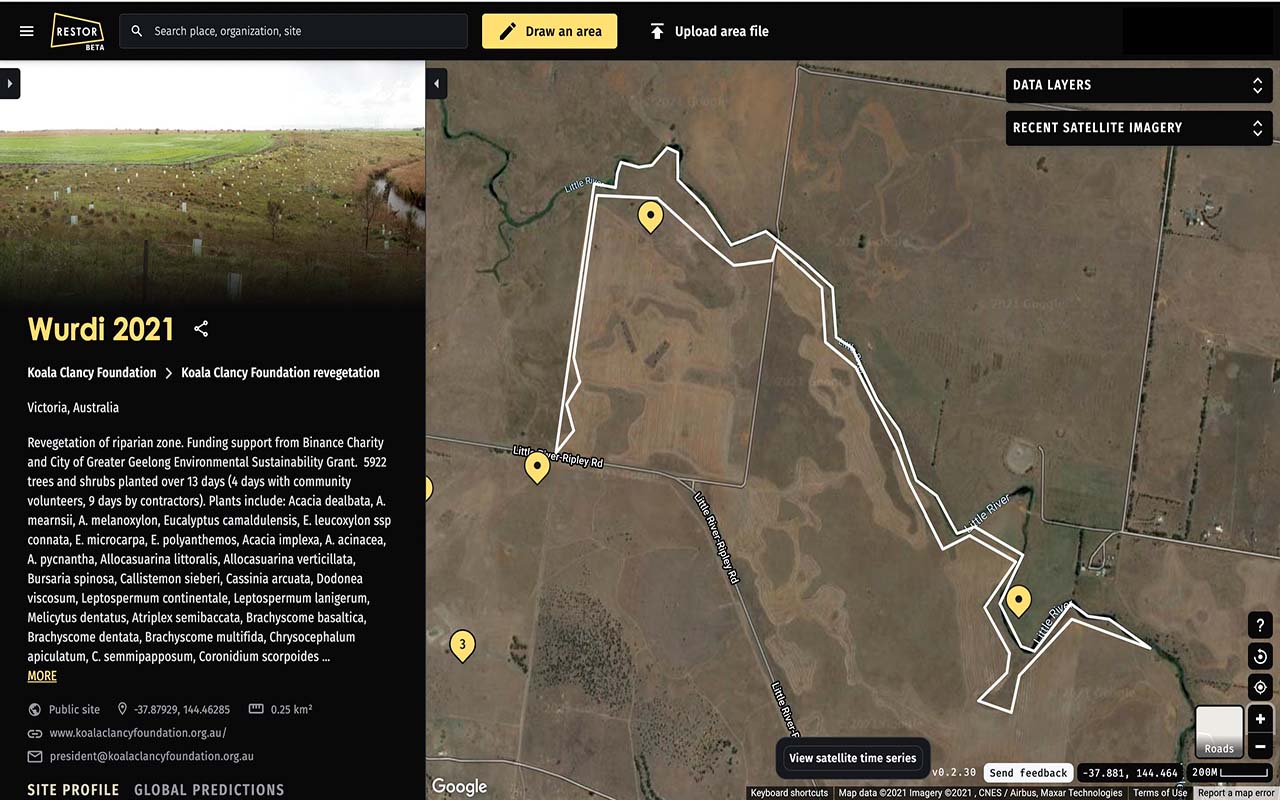Click the Upload area file button
The image size is (1280, 800).
[x=709, y=31]
